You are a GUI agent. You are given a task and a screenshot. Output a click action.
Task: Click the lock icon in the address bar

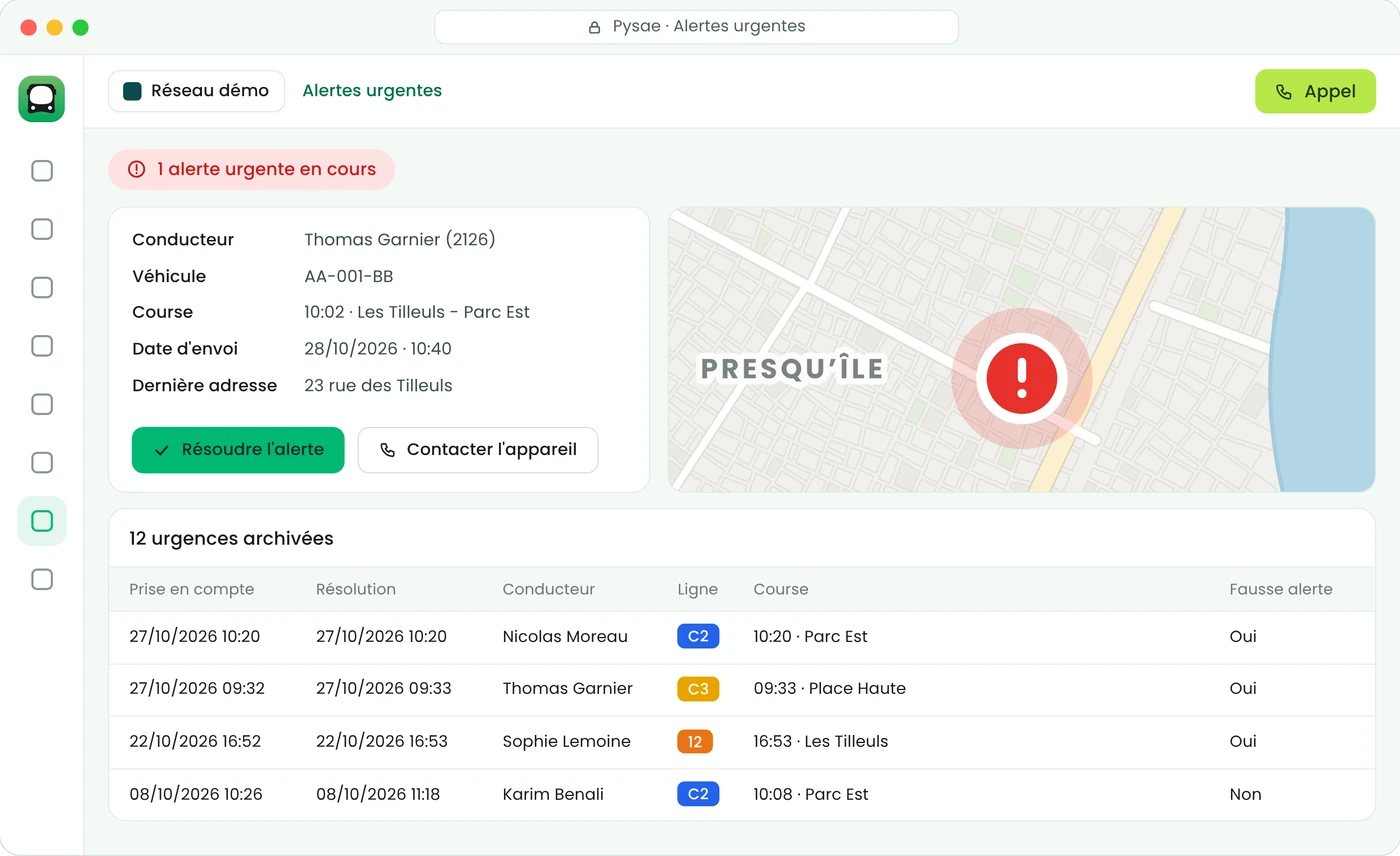(x=594, y=27)
